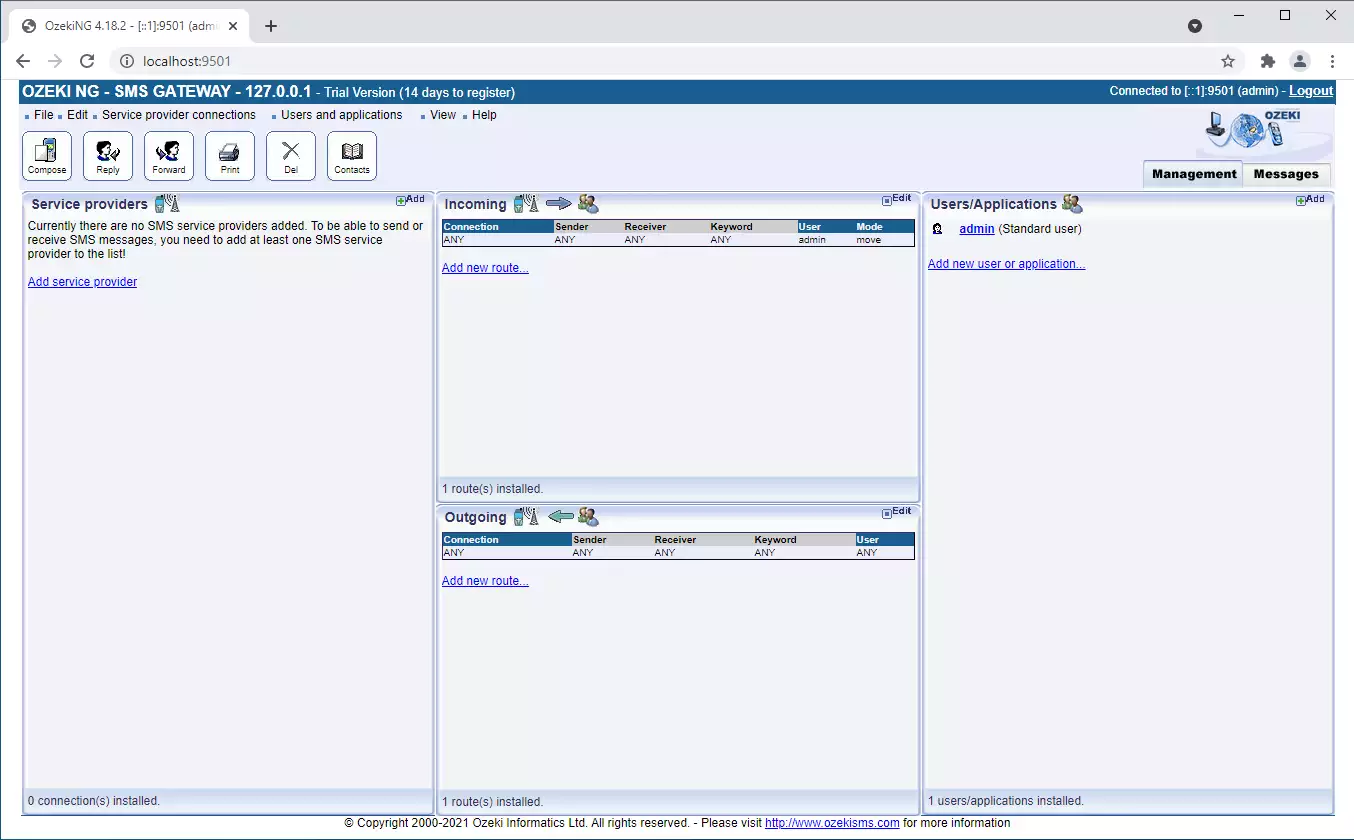The width and height of the screenshot is (1354, 840).
Task: Switch to the Management tab
Action: (x=1193, y=174)
